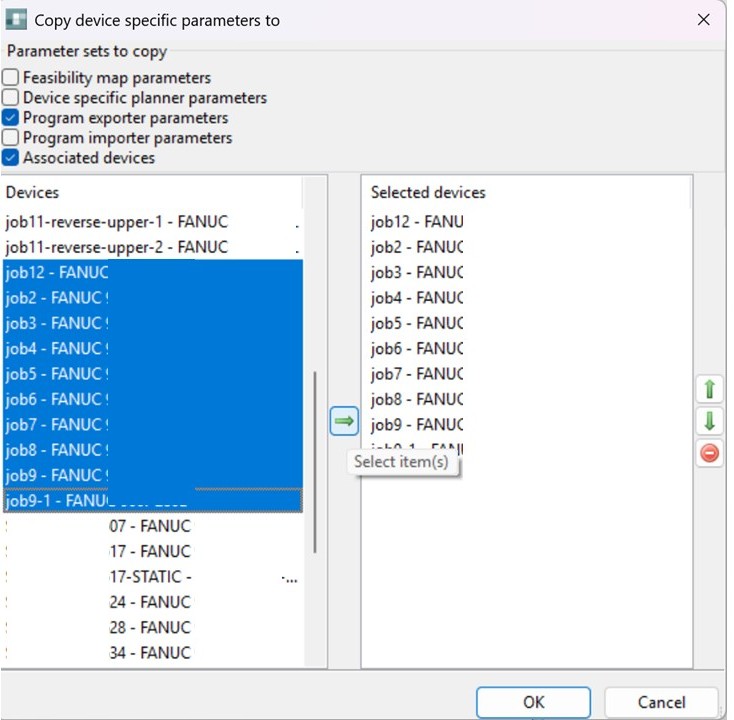The height and width of the screenshot is (720, 734).
Task: Select job12 in the Devices list
Action: [56, 273]
